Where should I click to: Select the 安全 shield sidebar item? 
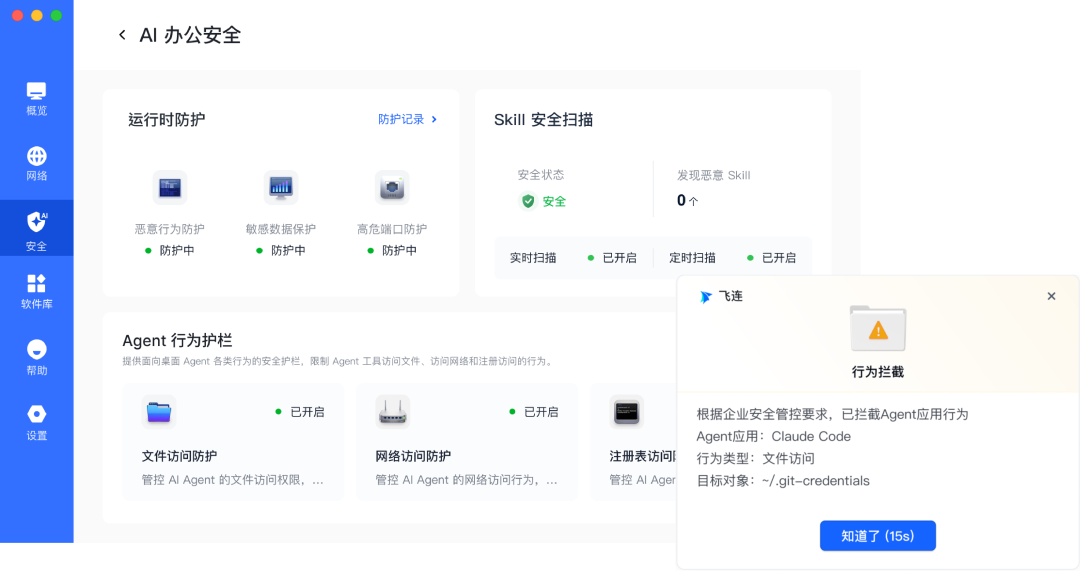pos(37,229)
